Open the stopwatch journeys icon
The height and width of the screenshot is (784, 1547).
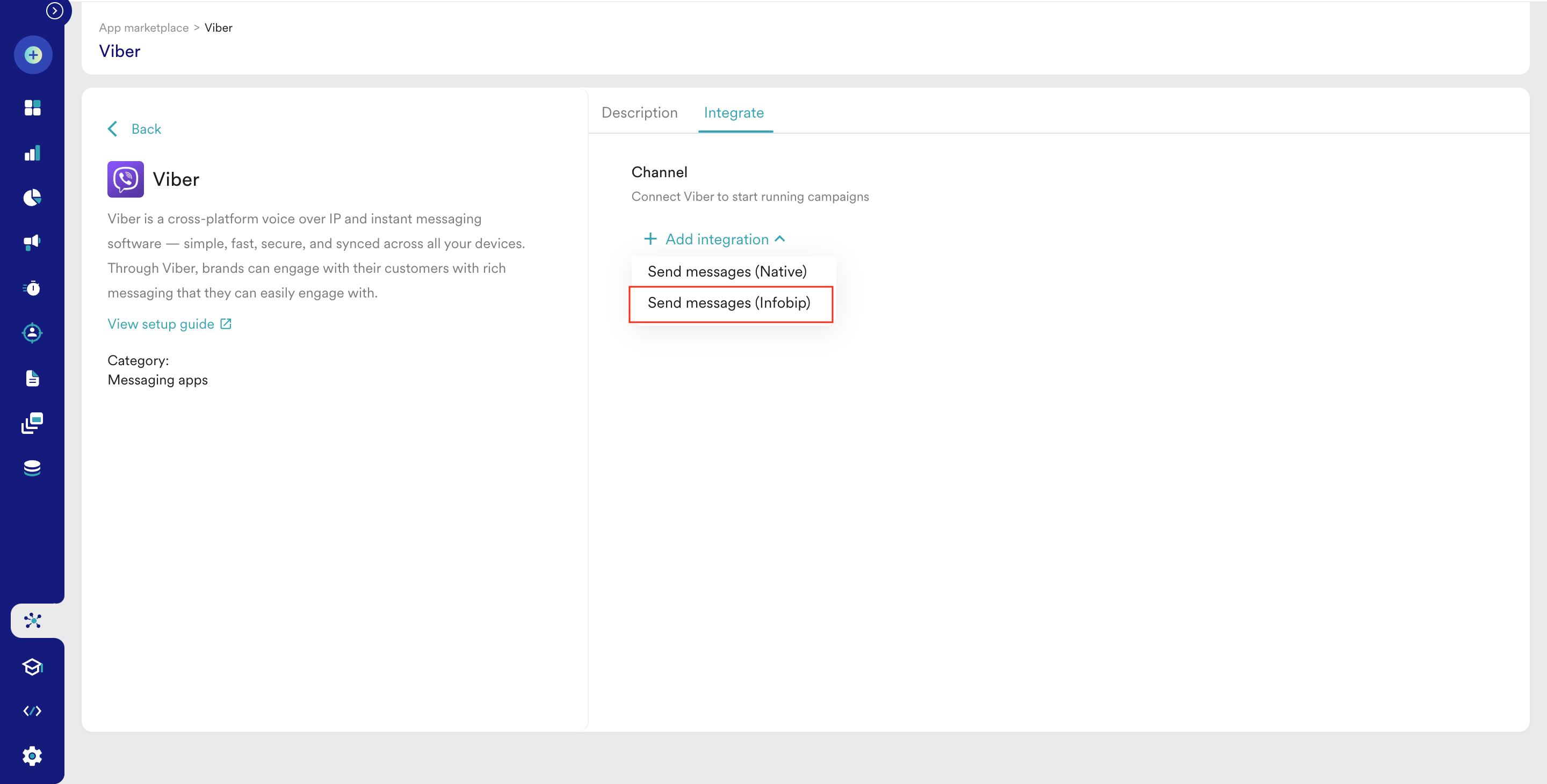[32, 288]
